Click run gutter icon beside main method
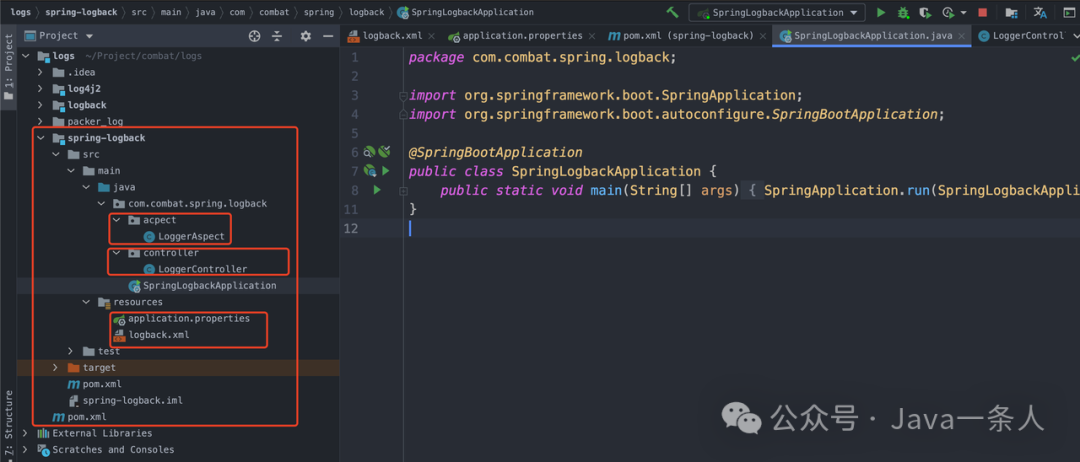This screenshot has width=1080, height=462. (377, 190)
